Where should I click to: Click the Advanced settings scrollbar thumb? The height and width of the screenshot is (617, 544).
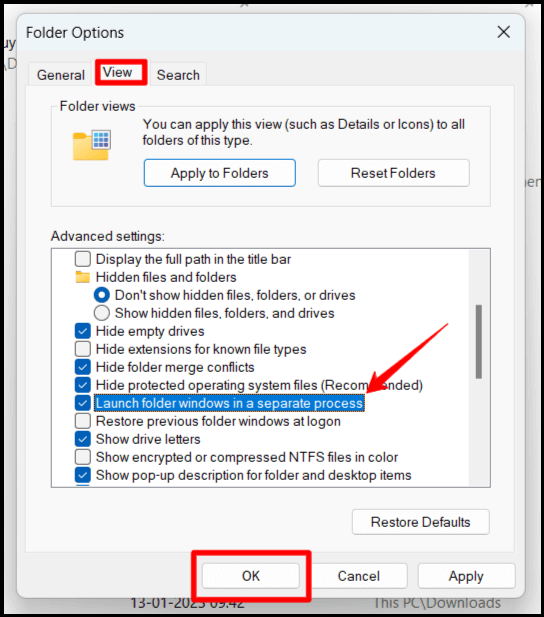479,342
